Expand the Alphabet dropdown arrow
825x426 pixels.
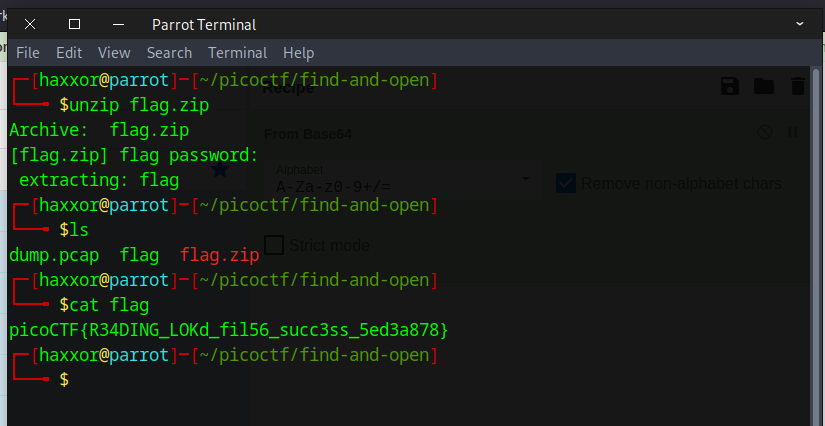525,179
